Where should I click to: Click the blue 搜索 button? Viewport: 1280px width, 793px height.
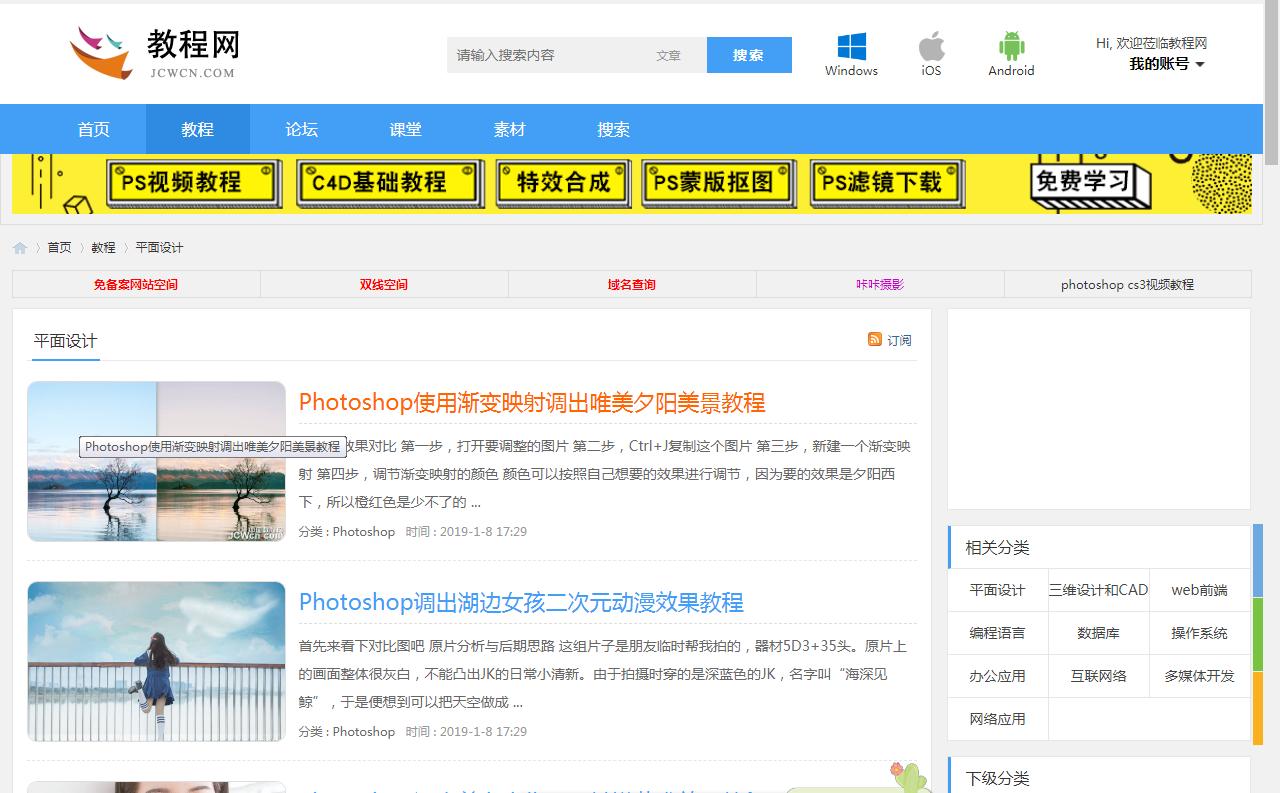(749, 55)
